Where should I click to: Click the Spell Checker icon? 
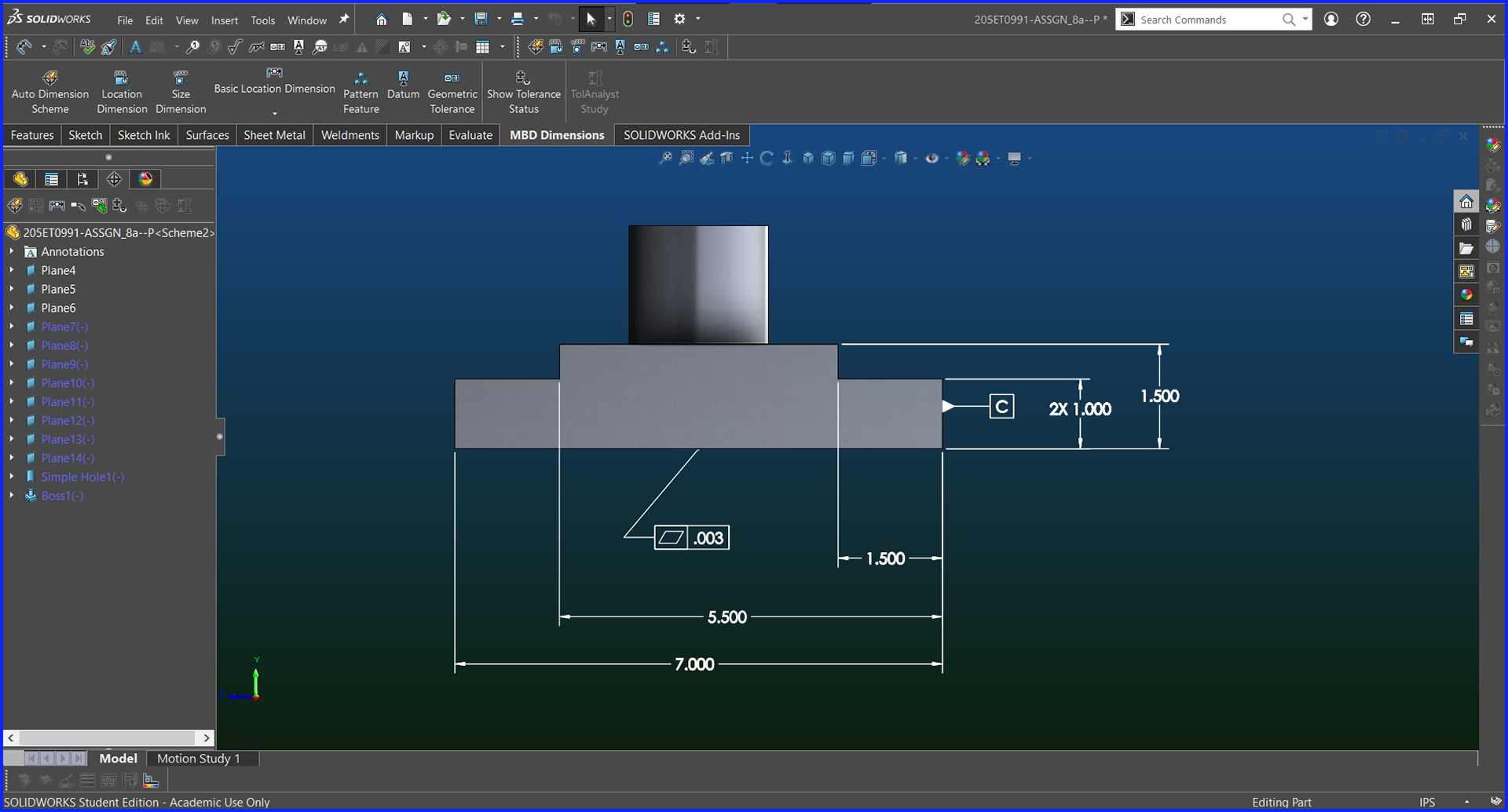tap(87, 47)
